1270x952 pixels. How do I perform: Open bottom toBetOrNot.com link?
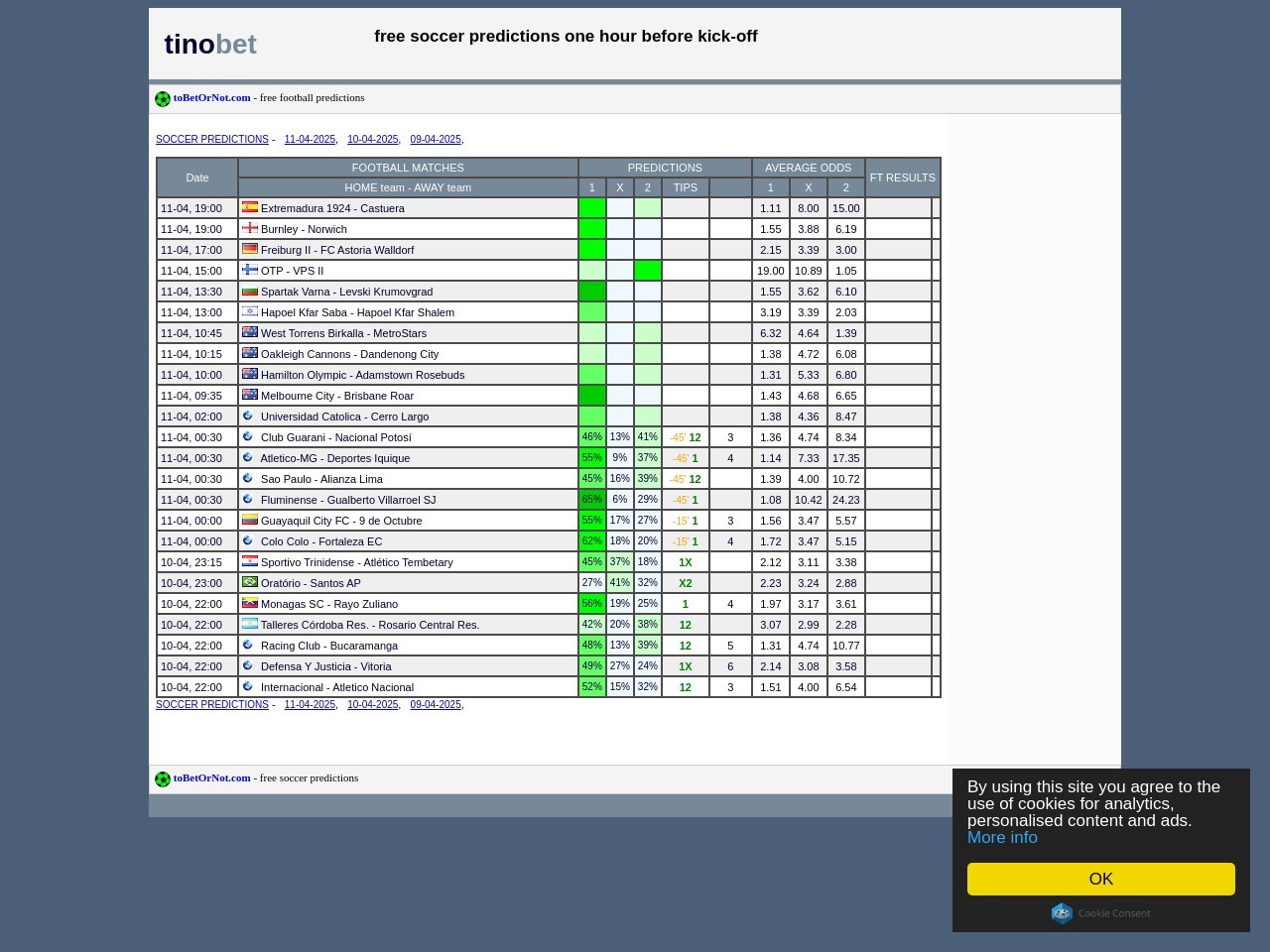[212, 778]
